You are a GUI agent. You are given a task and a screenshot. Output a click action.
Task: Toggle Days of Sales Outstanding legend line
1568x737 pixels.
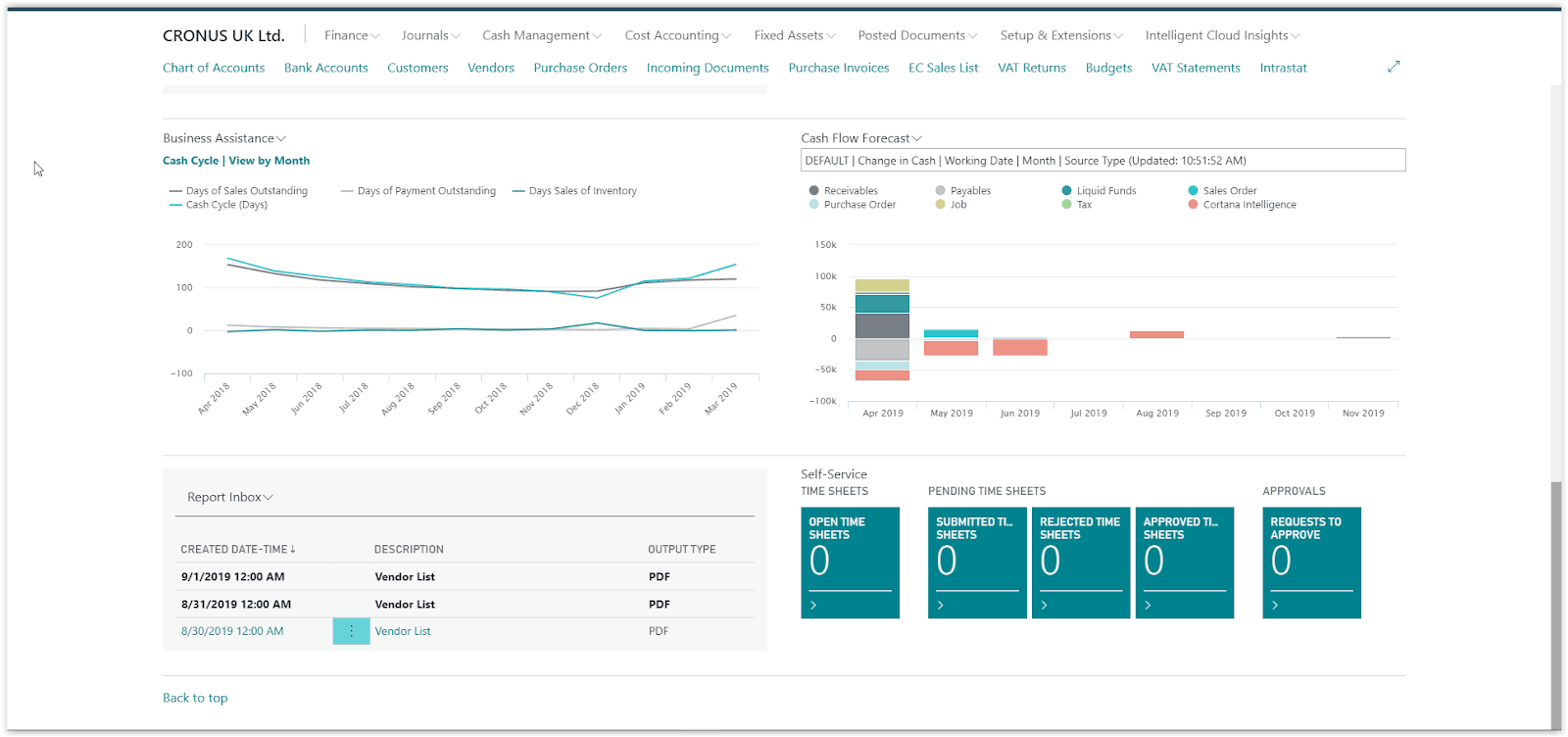pyautogui.click(x=238, y=191)
